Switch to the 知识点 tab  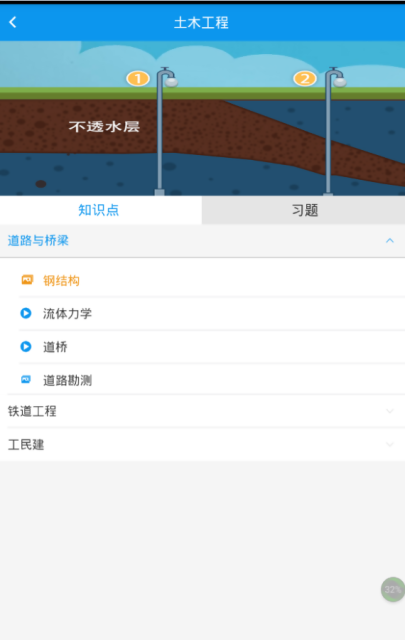pos(101,210)
